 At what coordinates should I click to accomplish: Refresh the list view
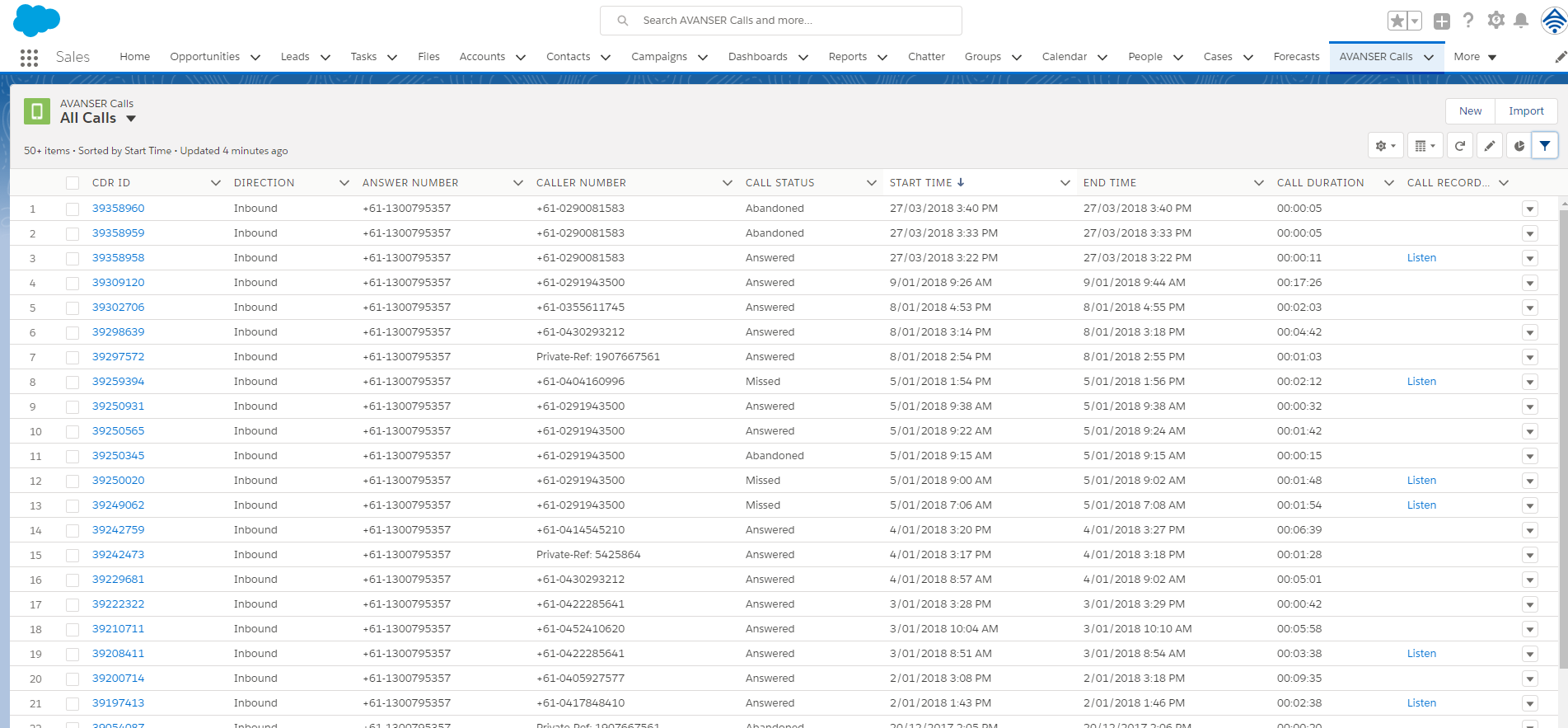coord(1460,146)
